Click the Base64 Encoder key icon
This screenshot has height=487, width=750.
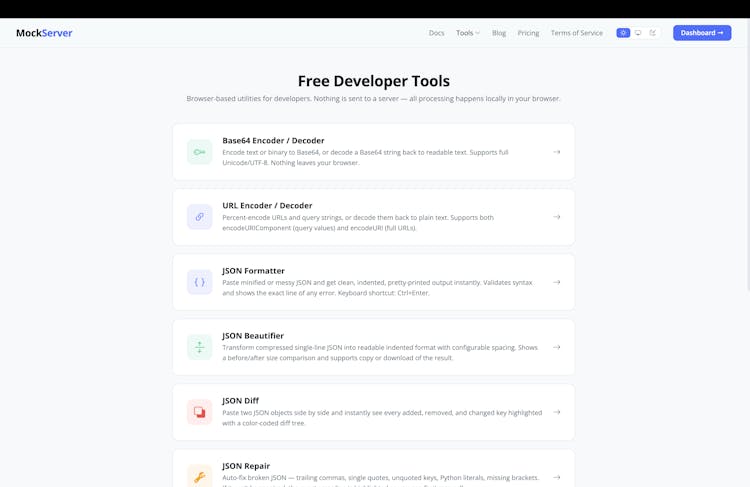[199, 152]
